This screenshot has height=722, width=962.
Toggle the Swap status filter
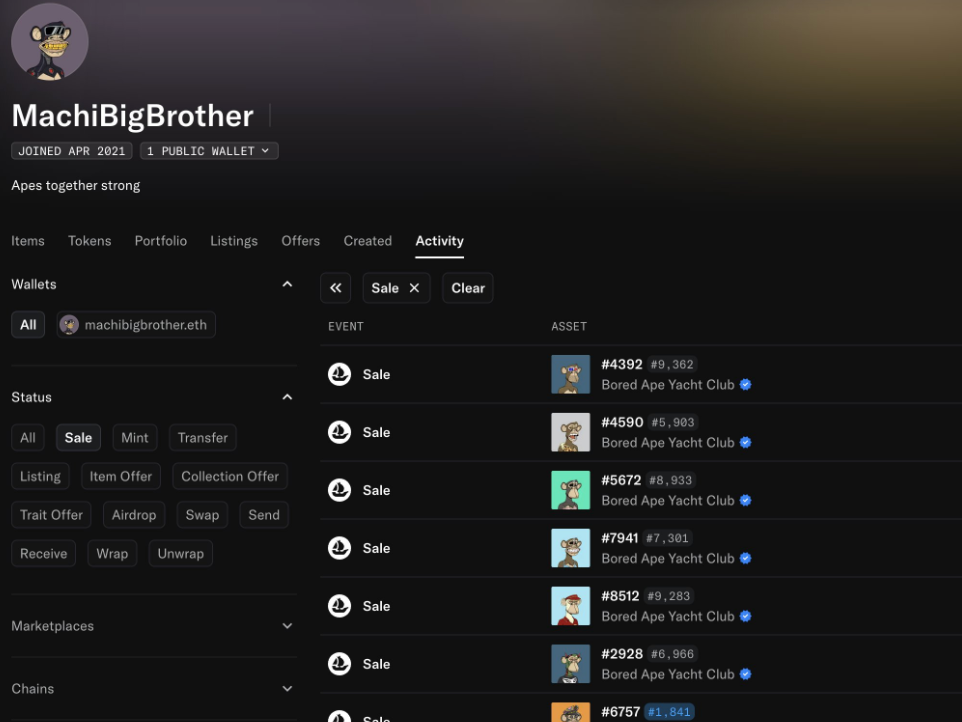click(202, 515)
